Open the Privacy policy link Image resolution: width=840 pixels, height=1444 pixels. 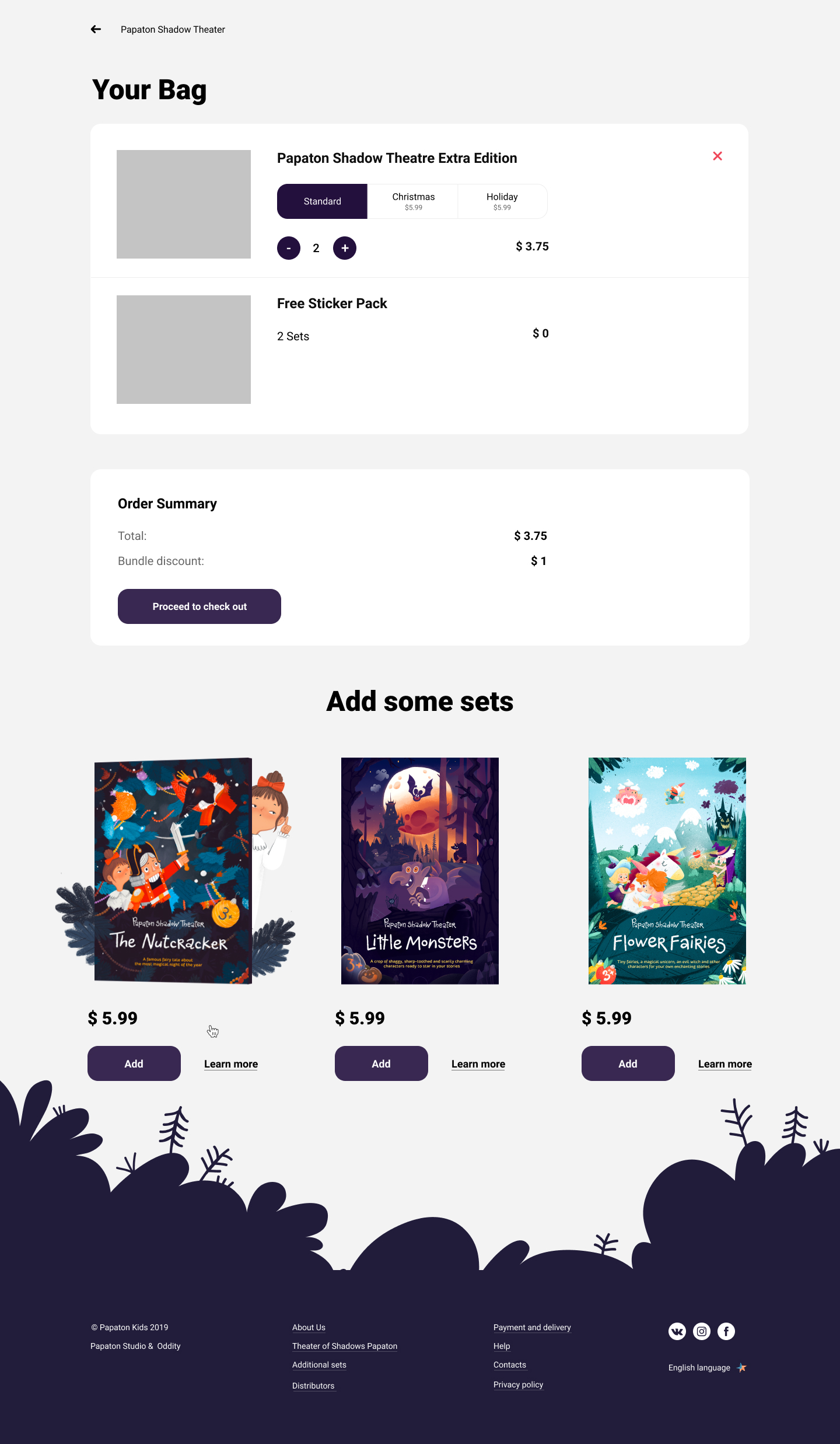point(518,1384)
